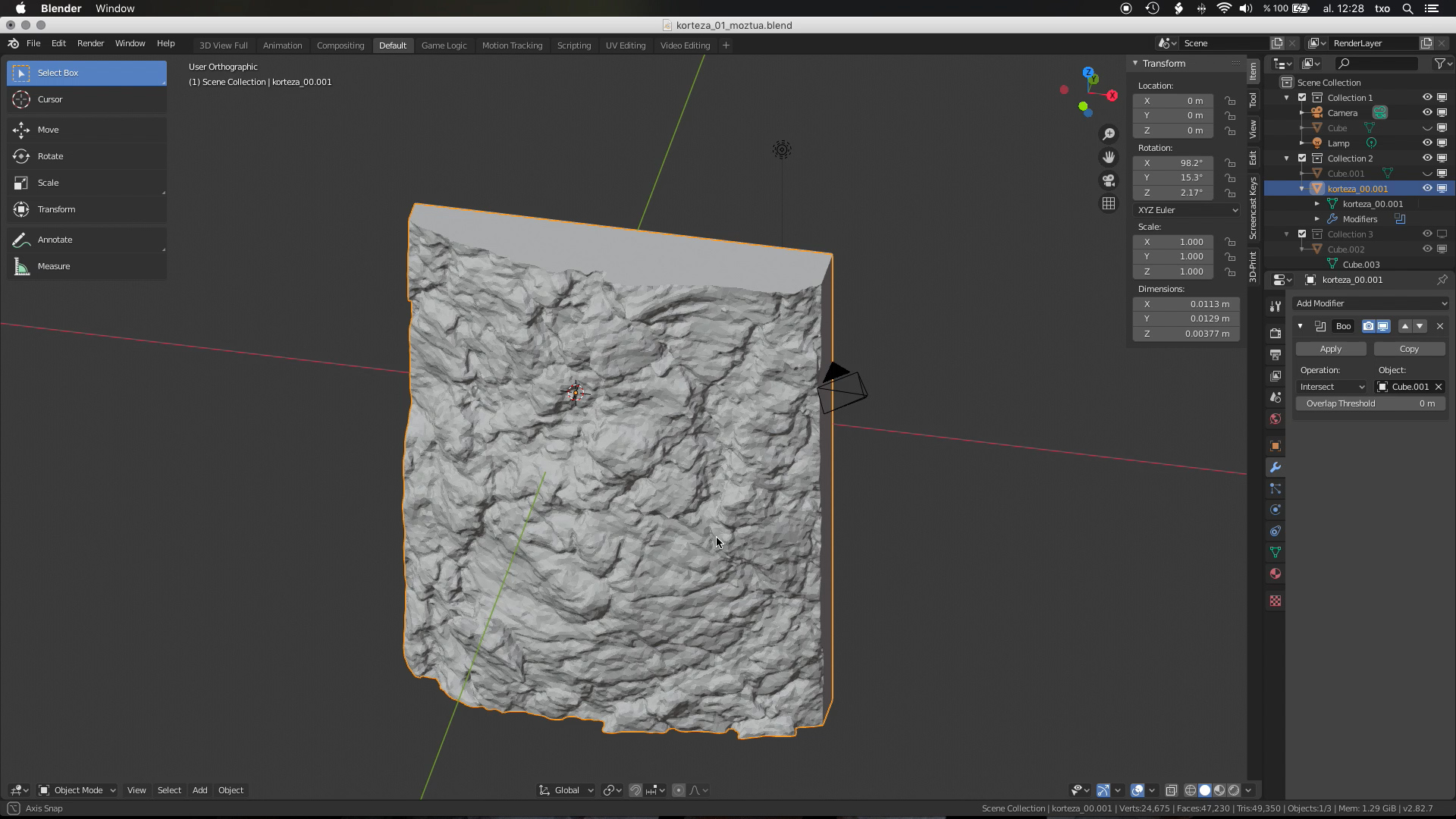Screen dimensions: 1456x819
Task: Select the Rotate tool
Action: 50,156
